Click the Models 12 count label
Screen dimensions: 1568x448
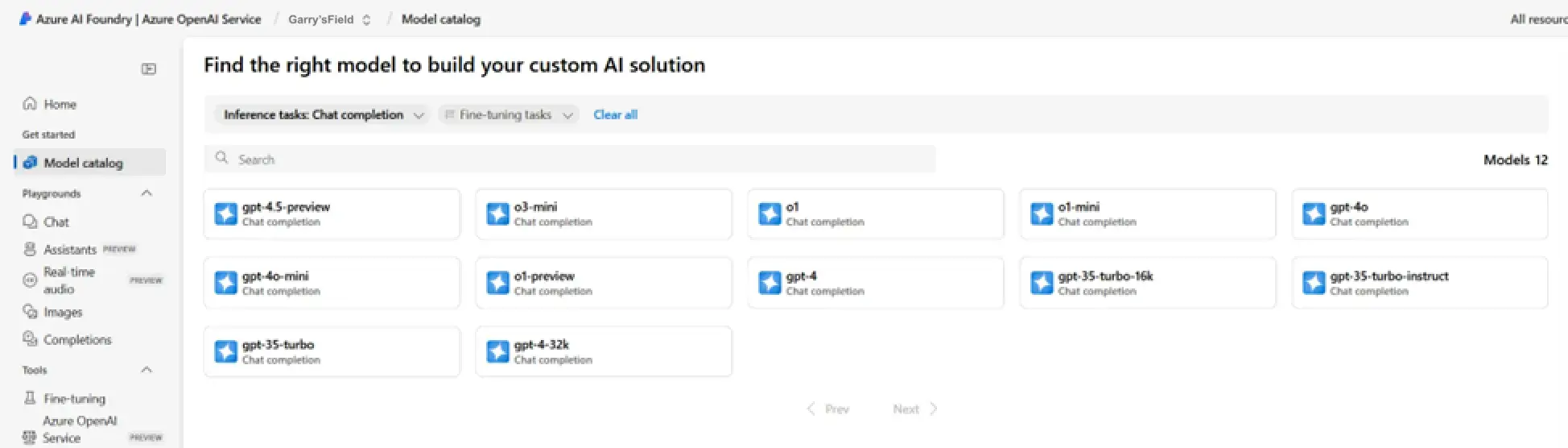point(1515,160)
